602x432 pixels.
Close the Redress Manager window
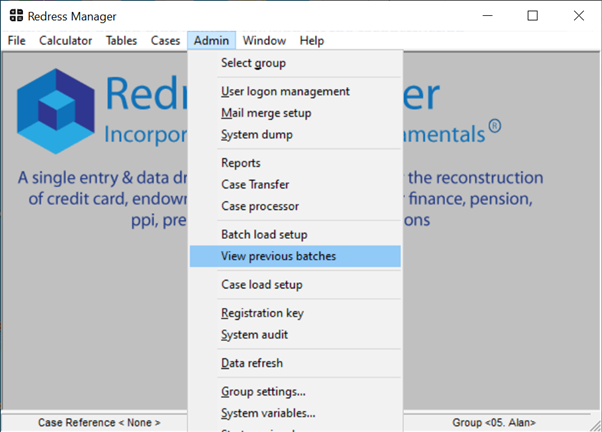[x=579, y=16]
